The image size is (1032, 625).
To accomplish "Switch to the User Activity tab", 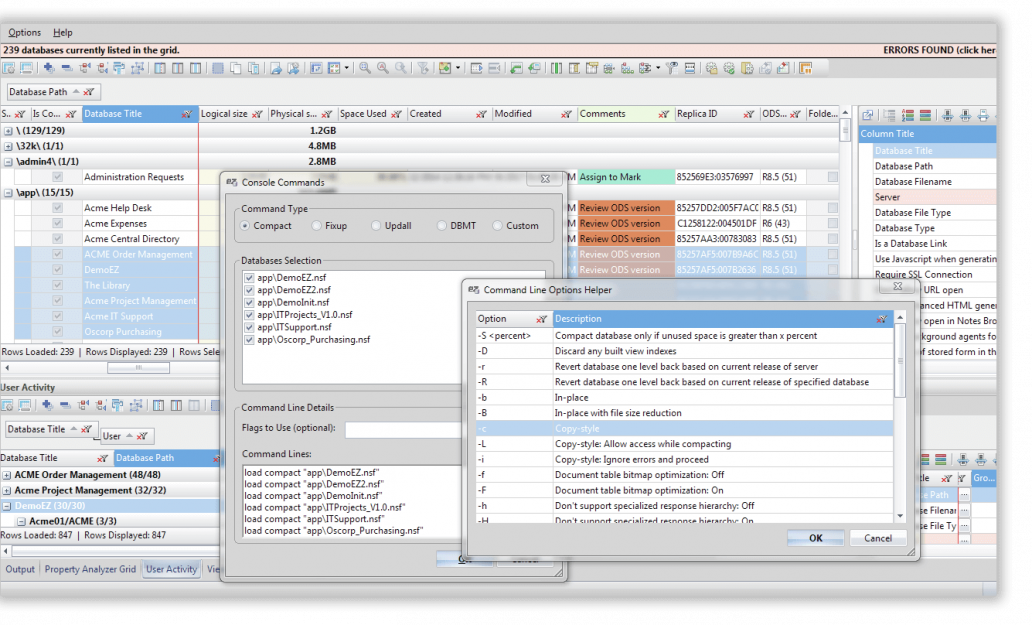I will click(171, 569).
